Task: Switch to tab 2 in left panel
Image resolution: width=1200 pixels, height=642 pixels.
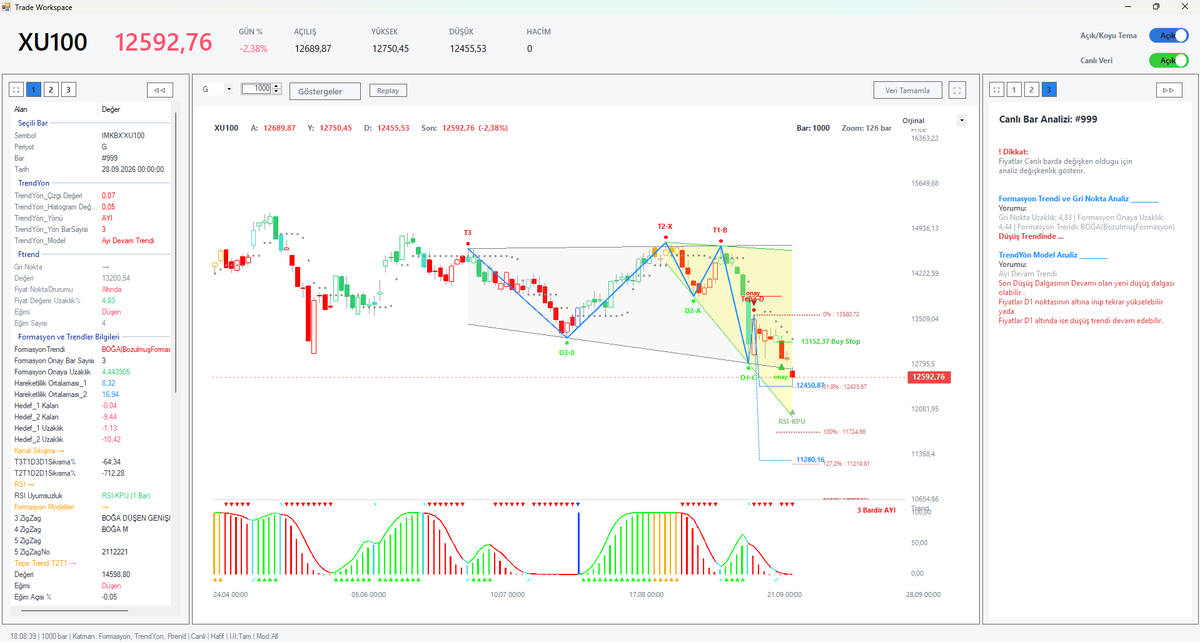Action: coord(51,90)
